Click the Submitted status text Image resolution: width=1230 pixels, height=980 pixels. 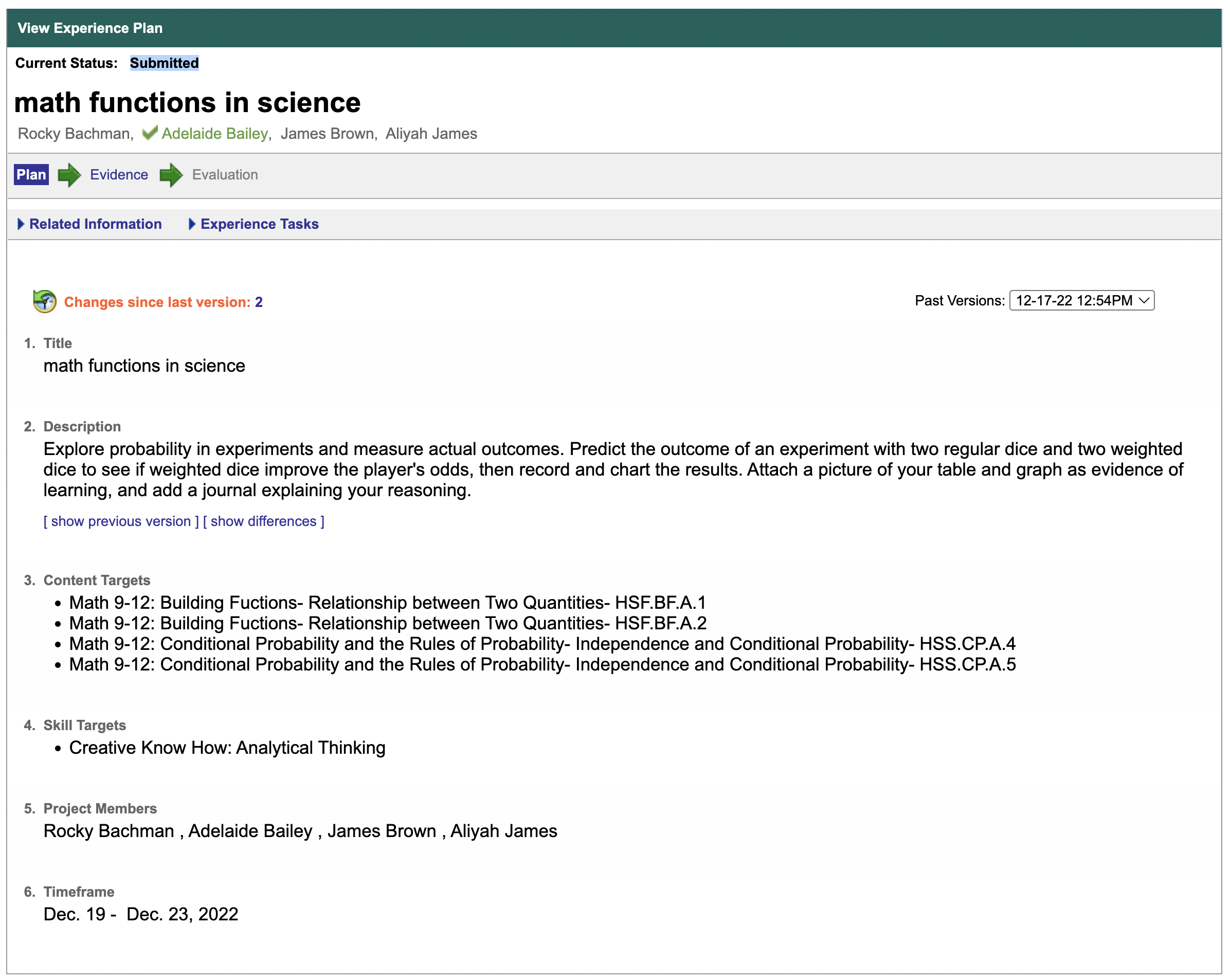[x=165, y=63]
